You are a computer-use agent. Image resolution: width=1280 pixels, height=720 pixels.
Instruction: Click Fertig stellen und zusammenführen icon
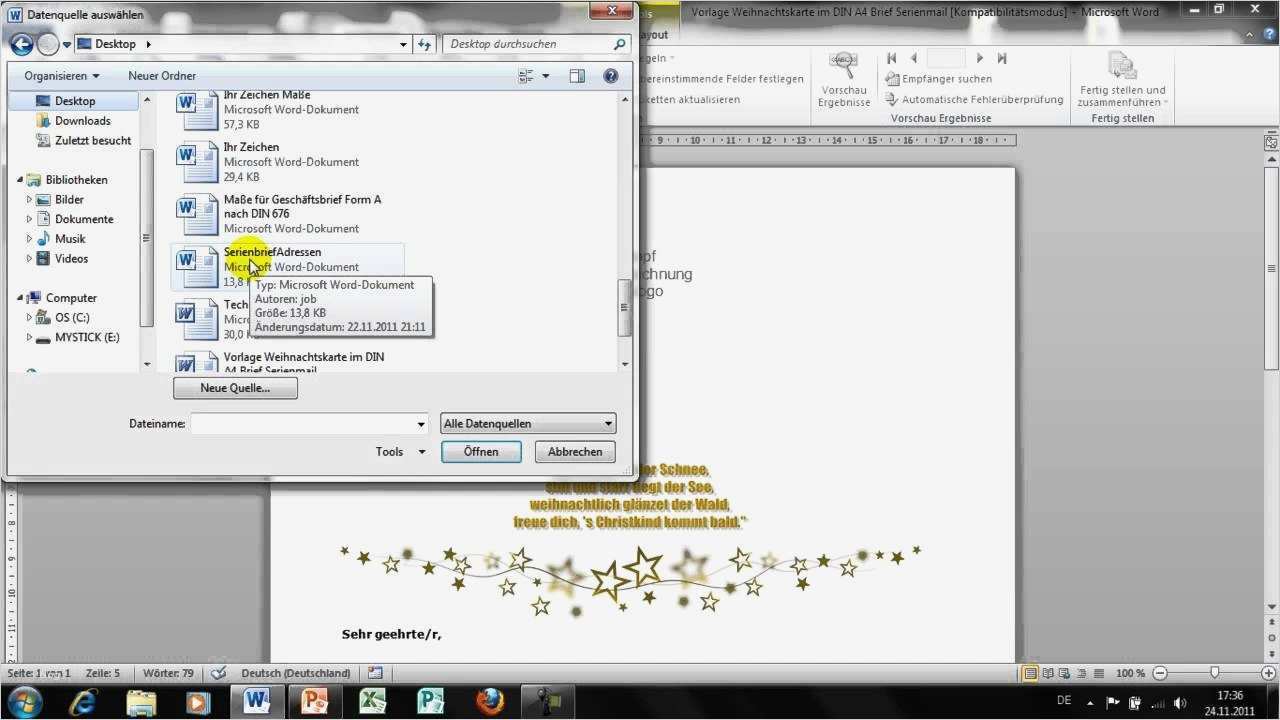[x=1122, y=67]
